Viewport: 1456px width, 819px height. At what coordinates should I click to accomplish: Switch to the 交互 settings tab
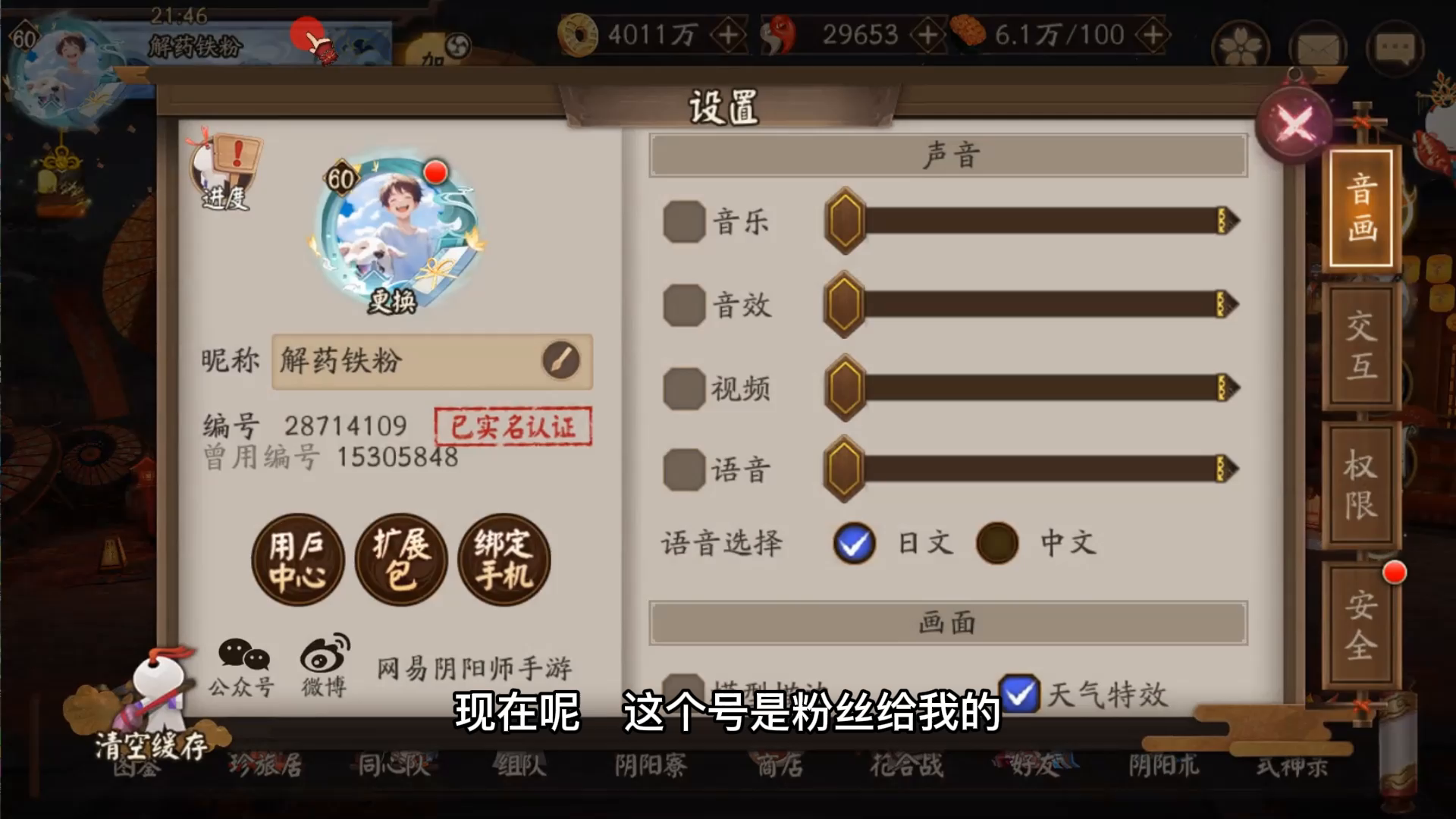click(x=1362, y=346)
